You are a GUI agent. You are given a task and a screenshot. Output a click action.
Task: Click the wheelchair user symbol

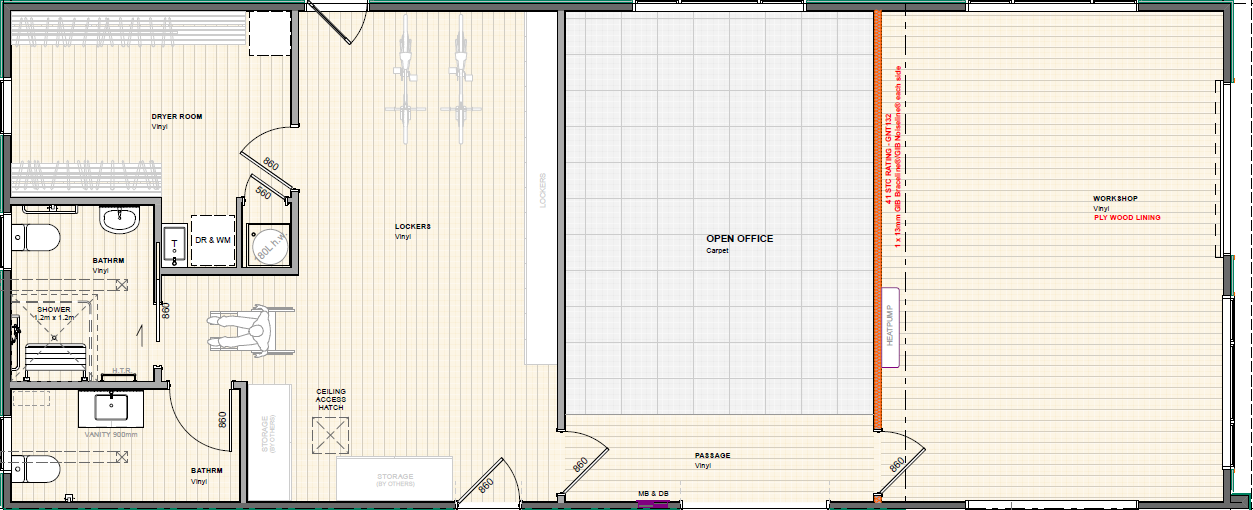tap(250, 329)
